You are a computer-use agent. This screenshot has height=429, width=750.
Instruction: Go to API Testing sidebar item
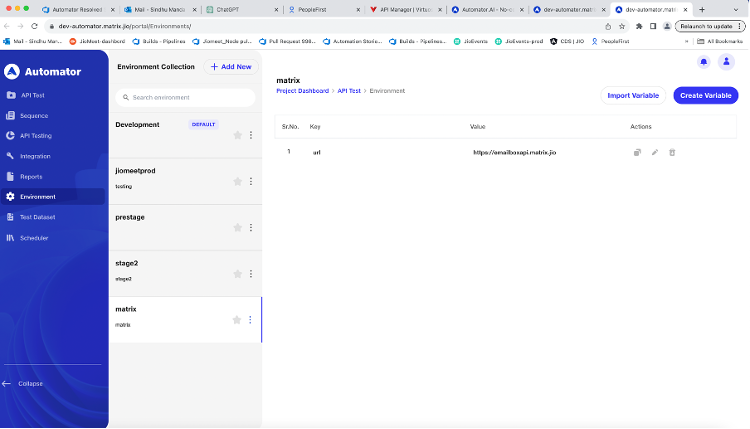click(x=36, y=136)
